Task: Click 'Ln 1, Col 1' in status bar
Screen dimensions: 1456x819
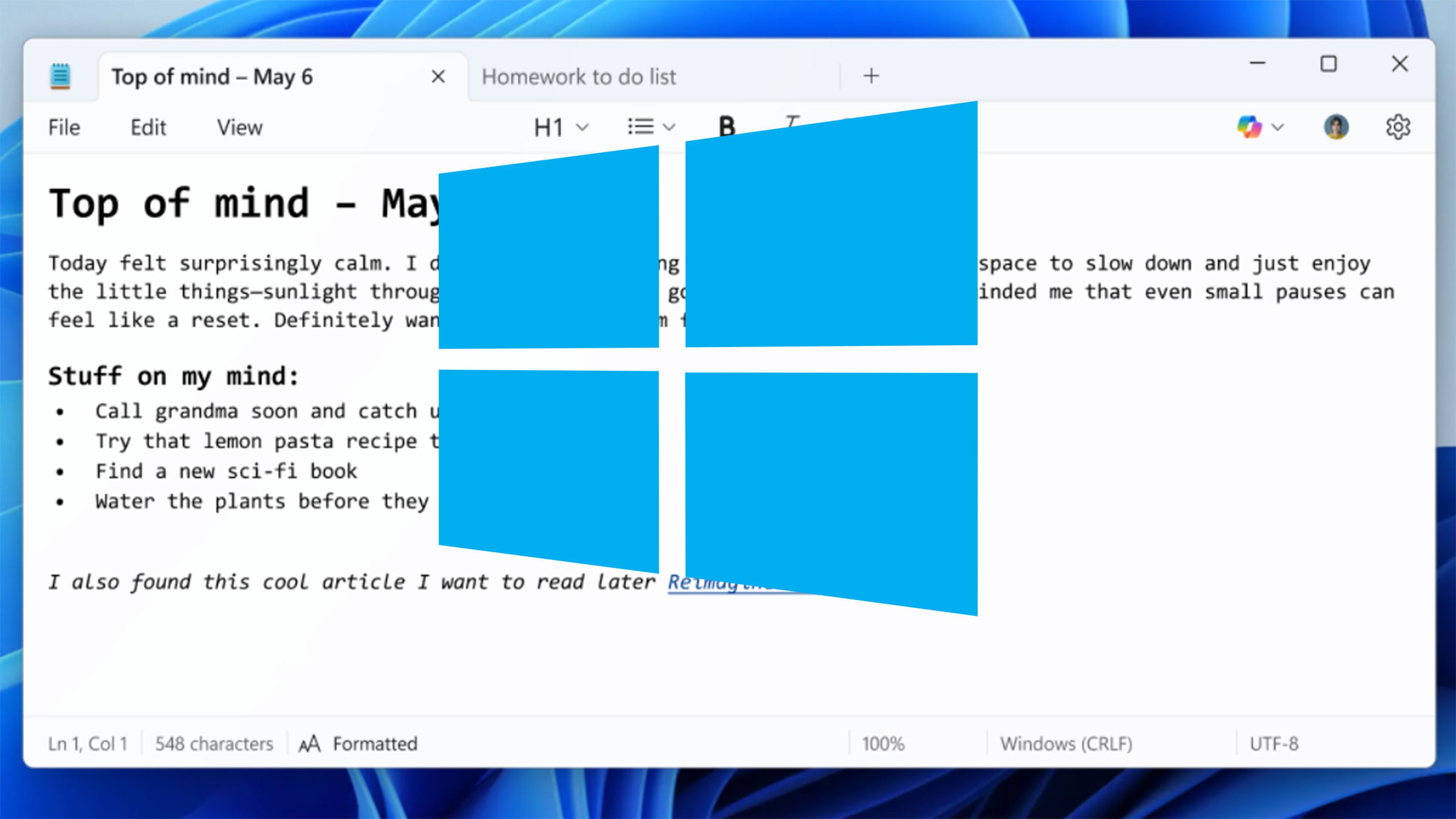Action: point(88,744)
